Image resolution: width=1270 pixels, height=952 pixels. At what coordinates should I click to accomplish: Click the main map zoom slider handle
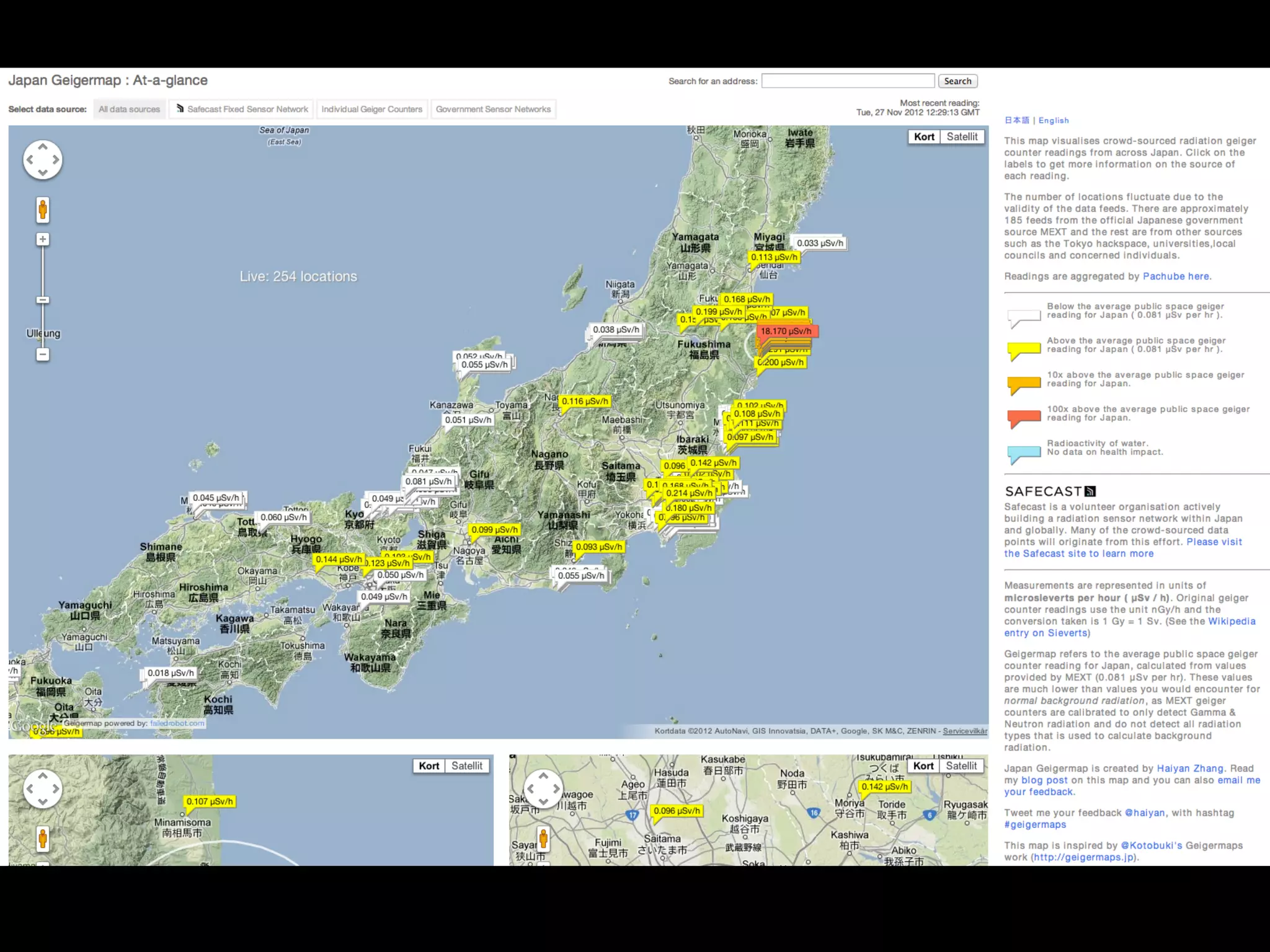coord(42,300)
